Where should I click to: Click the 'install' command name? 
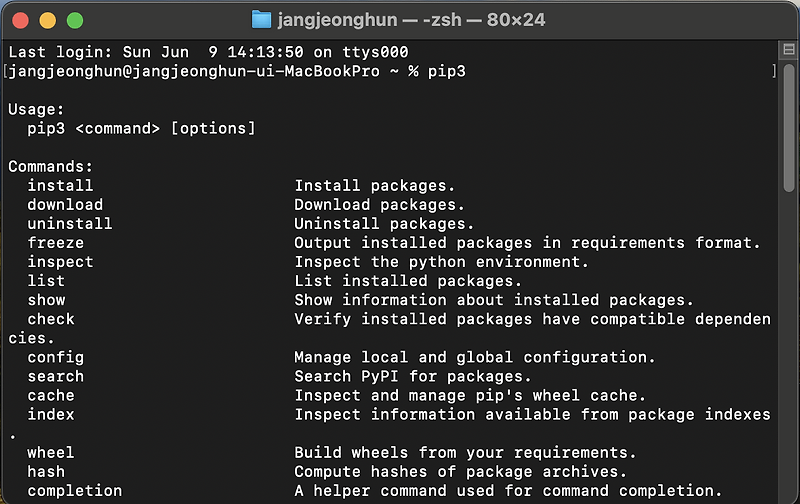pos(60,185)
